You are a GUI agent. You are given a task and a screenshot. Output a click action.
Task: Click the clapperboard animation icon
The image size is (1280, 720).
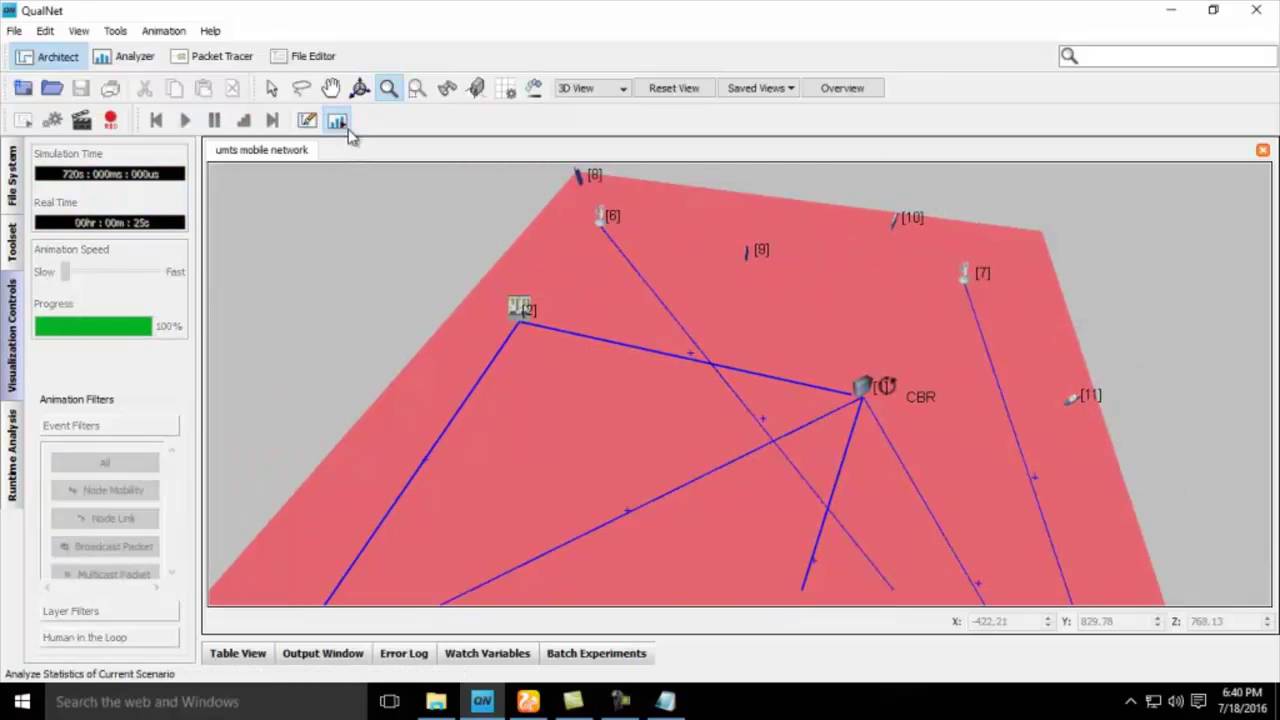tap(81, 120)
